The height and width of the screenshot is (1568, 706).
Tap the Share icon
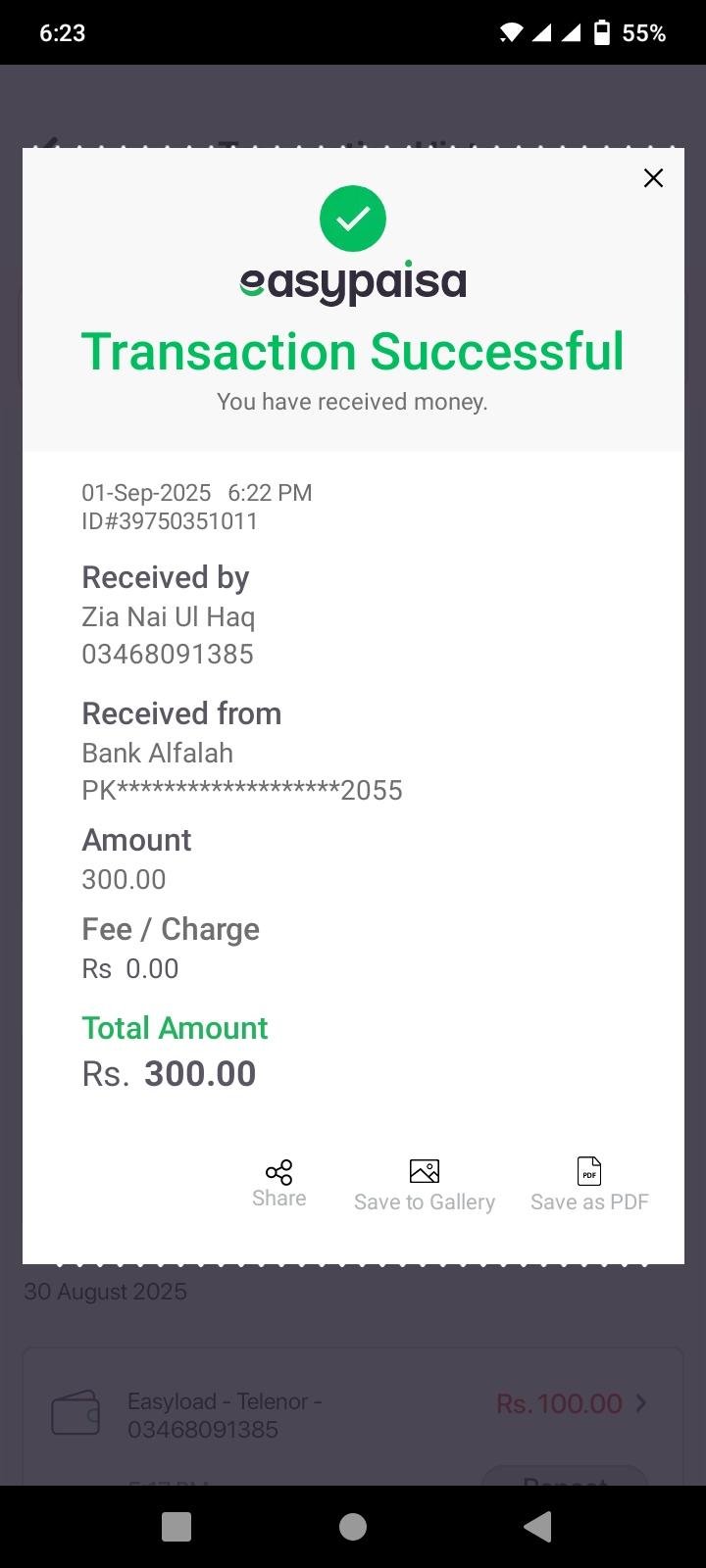click(x=278, y=1172)
